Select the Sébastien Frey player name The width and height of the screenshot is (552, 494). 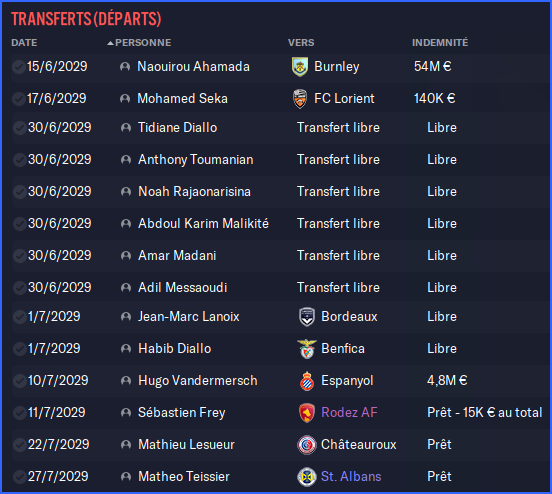[182, 413]
